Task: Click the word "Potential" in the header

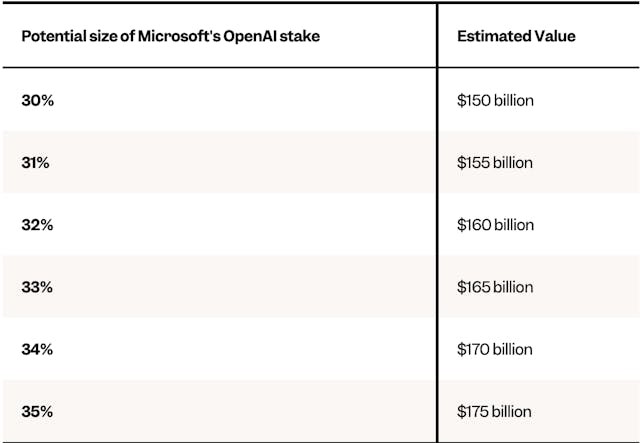Action: pos(51,37)
